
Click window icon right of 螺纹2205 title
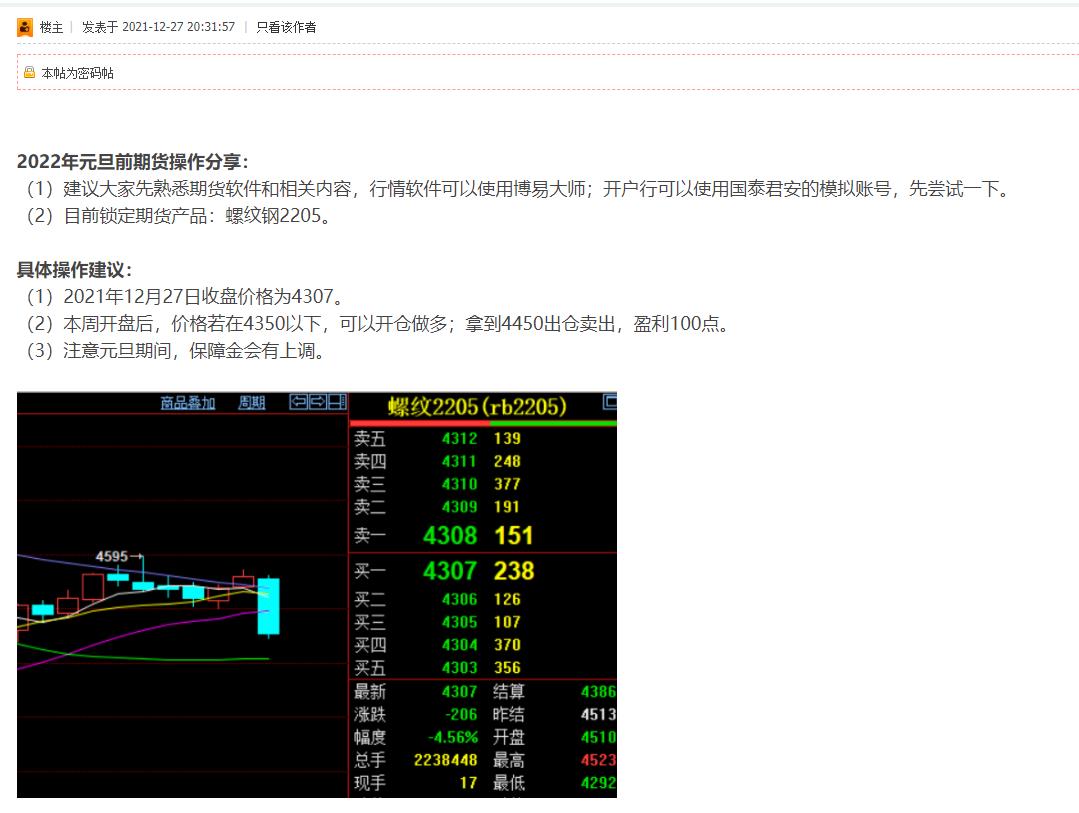pyautogui.click(x=610, y=402)
